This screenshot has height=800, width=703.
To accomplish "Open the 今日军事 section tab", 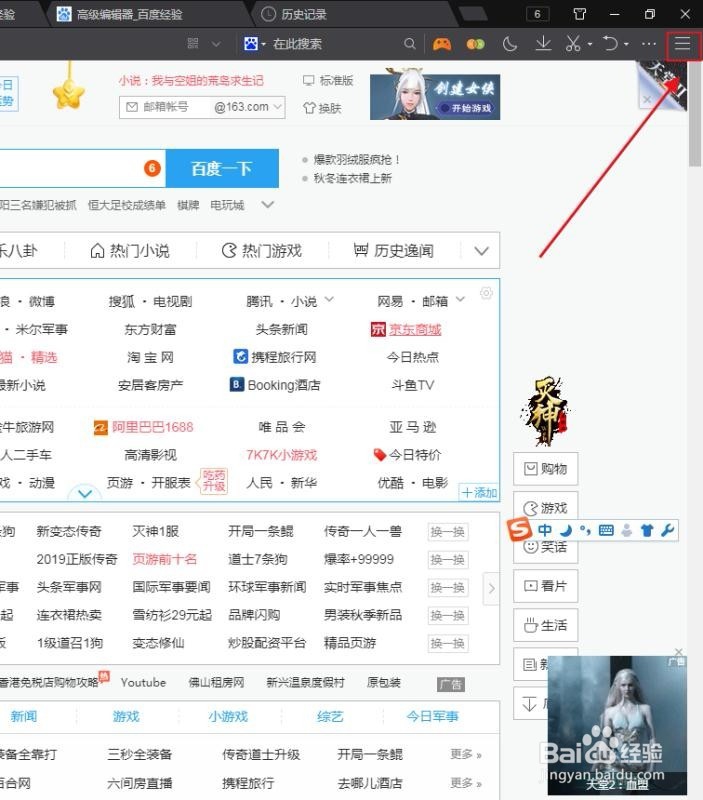I will (x=432, y=716).
